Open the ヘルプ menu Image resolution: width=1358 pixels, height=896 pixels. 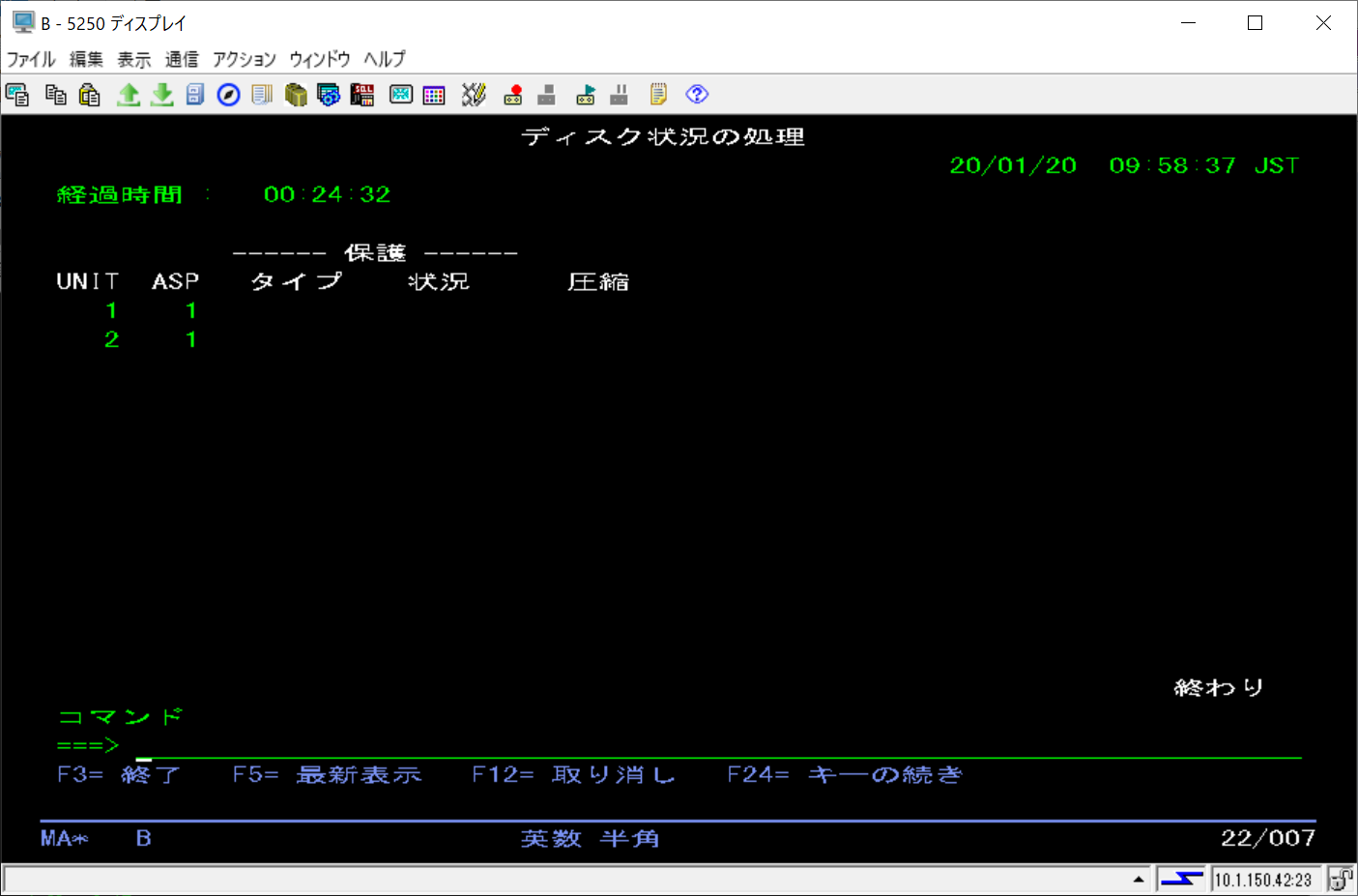coord(385,59)
